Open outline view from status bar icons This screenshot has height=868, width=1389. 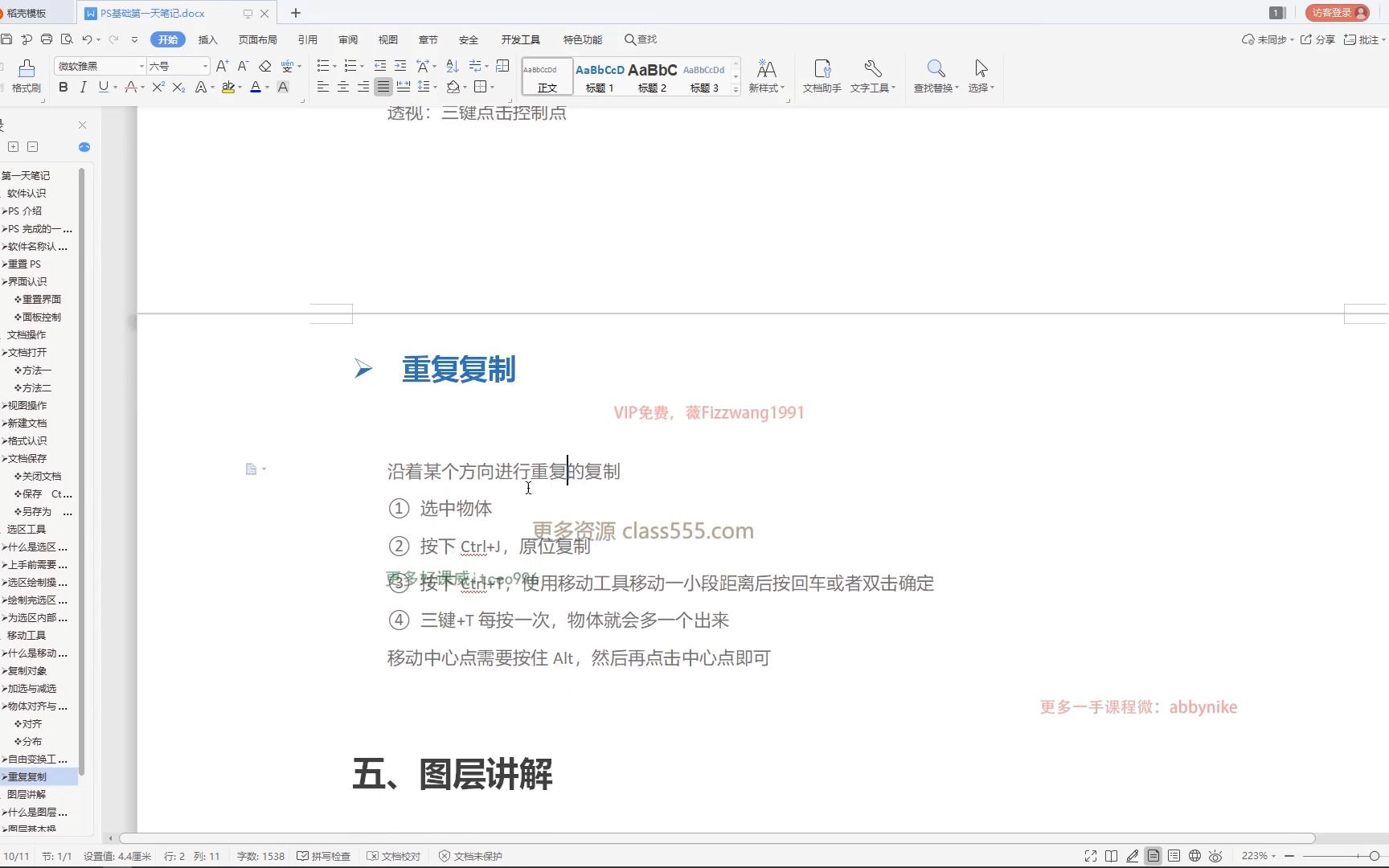1174,856
